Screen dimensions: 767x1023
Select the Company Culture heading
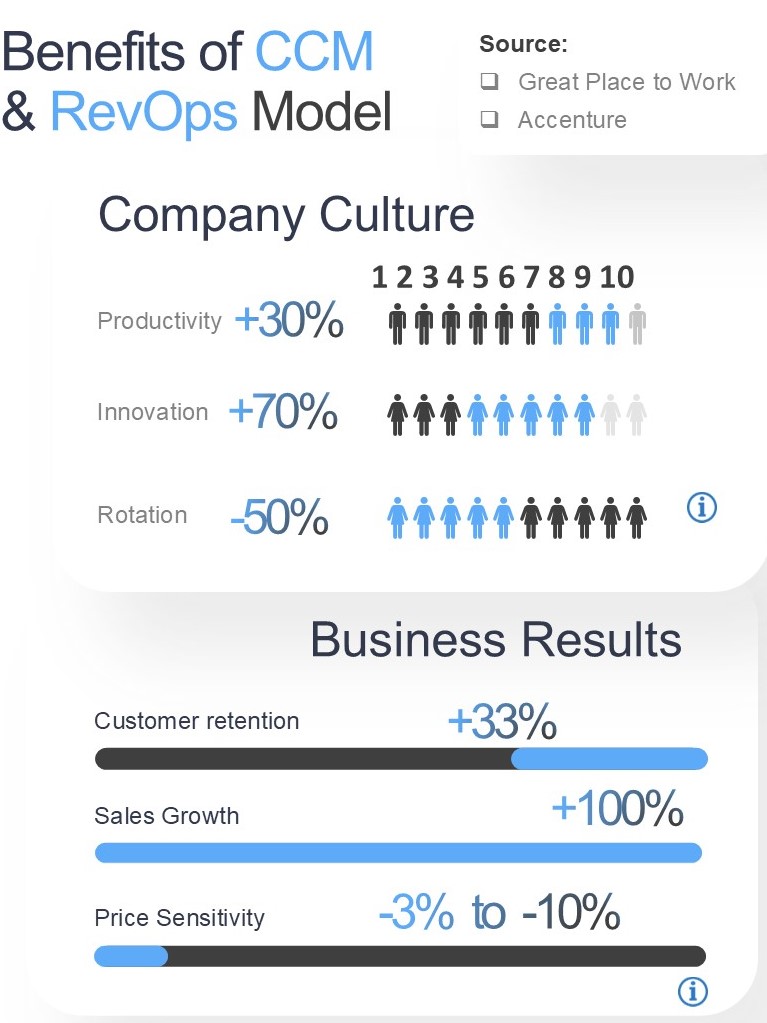286,215
